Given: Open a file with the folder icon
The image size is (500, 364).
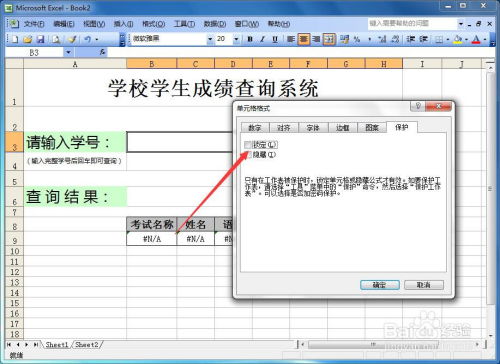Looking at the screenshot, I should (28, 39).
